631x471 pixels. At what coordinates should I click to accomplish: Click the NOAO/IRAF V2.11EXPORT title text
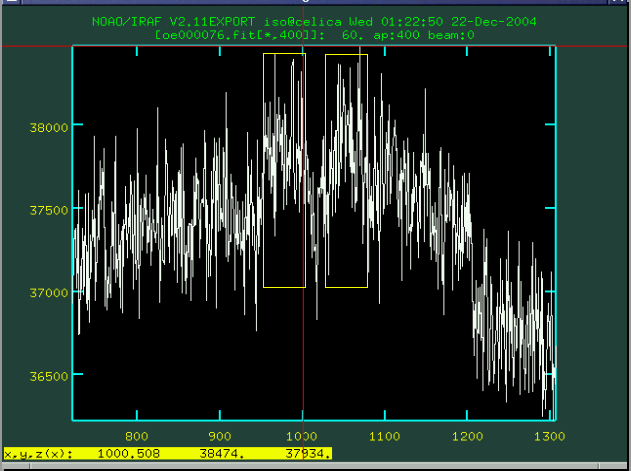point(173,22)
